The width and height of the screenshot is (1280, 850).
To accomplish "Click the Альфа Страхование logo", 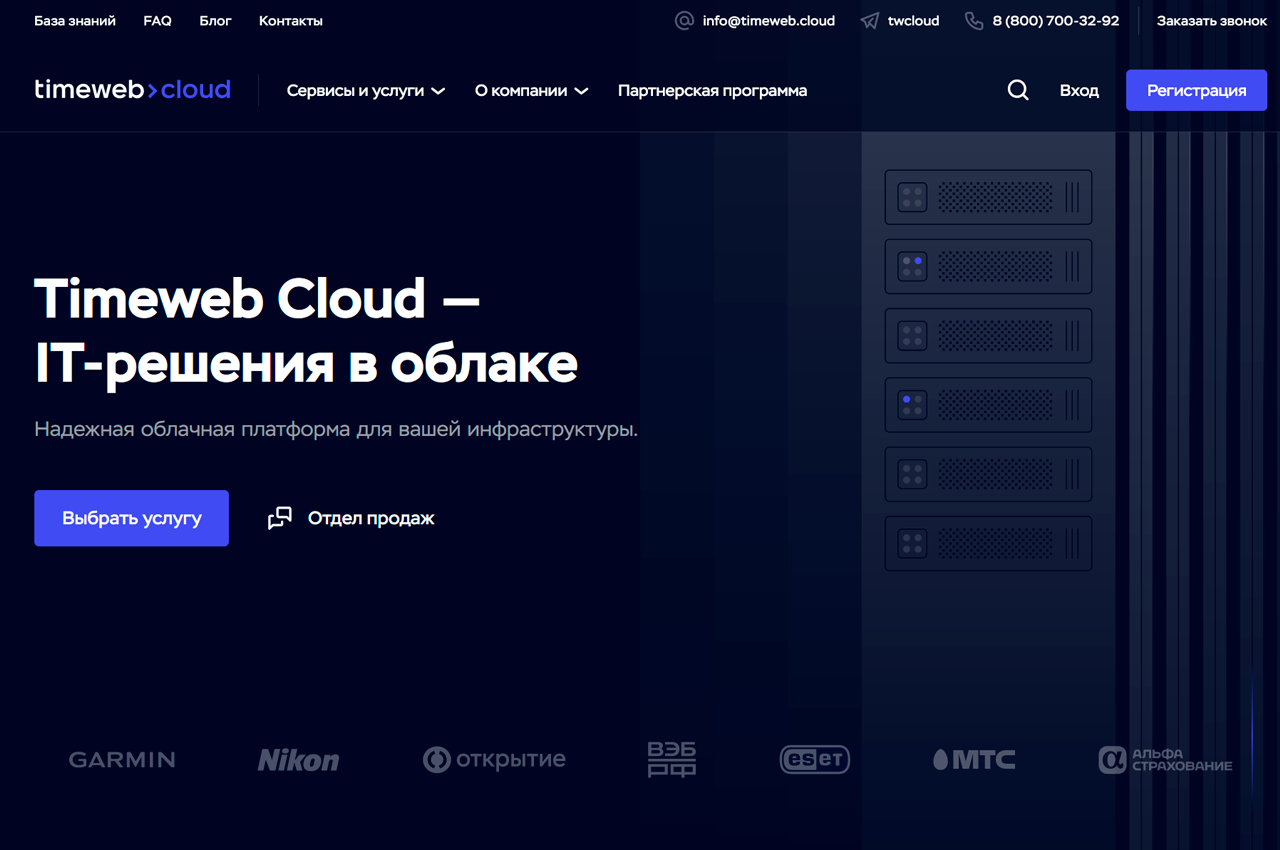I will click(x=1165, y=760).
